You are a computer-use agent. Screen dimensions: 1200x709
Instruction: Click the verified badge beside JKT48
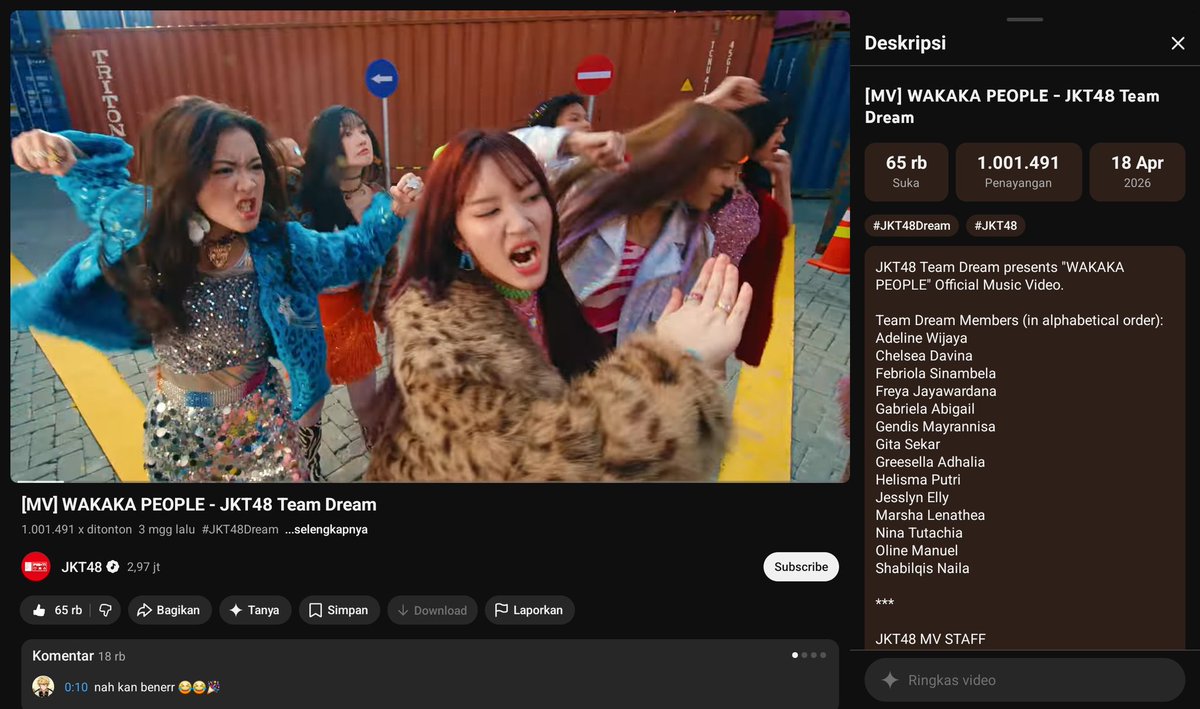[113, 567]
